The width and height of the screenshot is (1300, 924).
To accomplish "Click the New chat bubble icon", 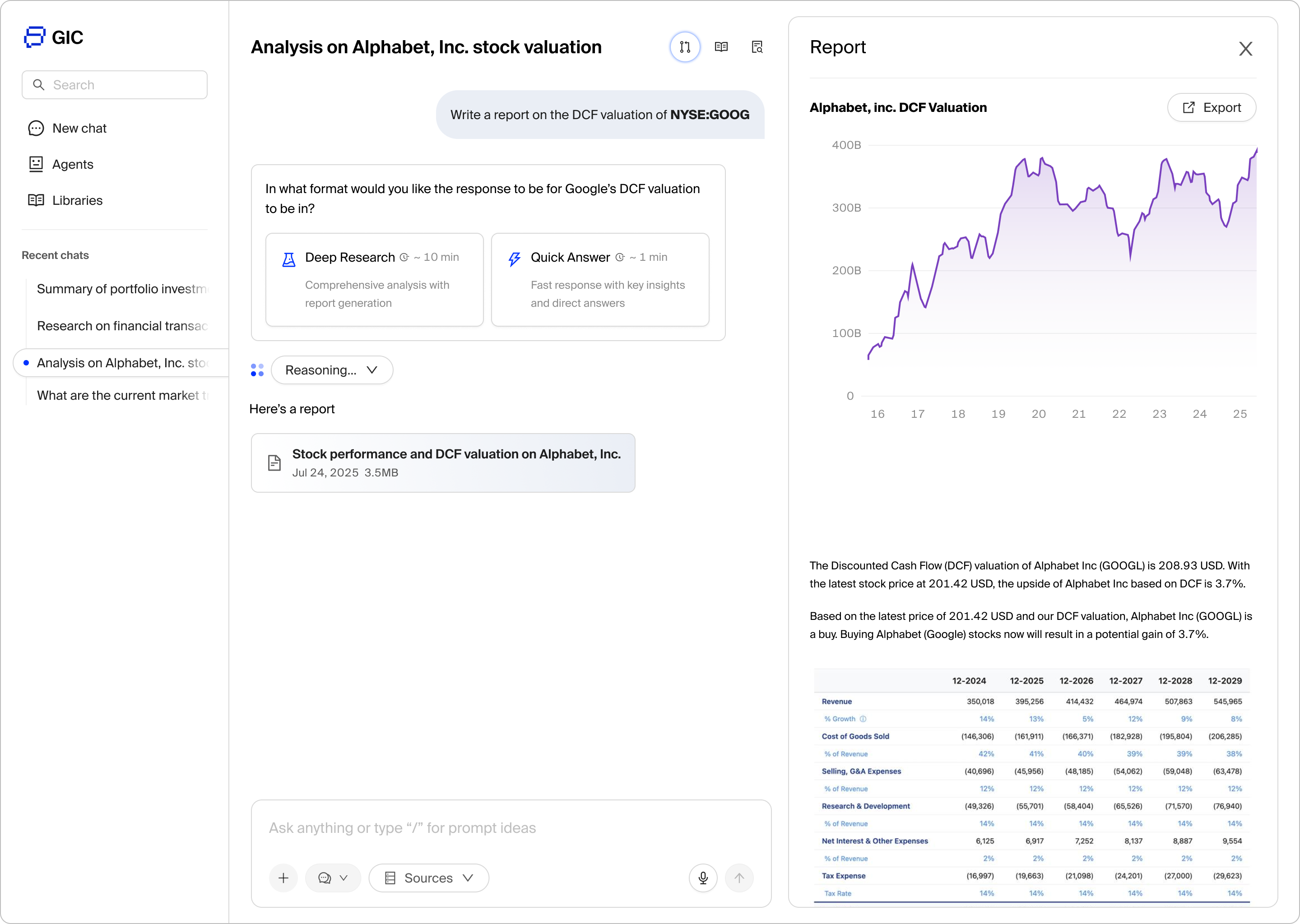I will [36, 128].
